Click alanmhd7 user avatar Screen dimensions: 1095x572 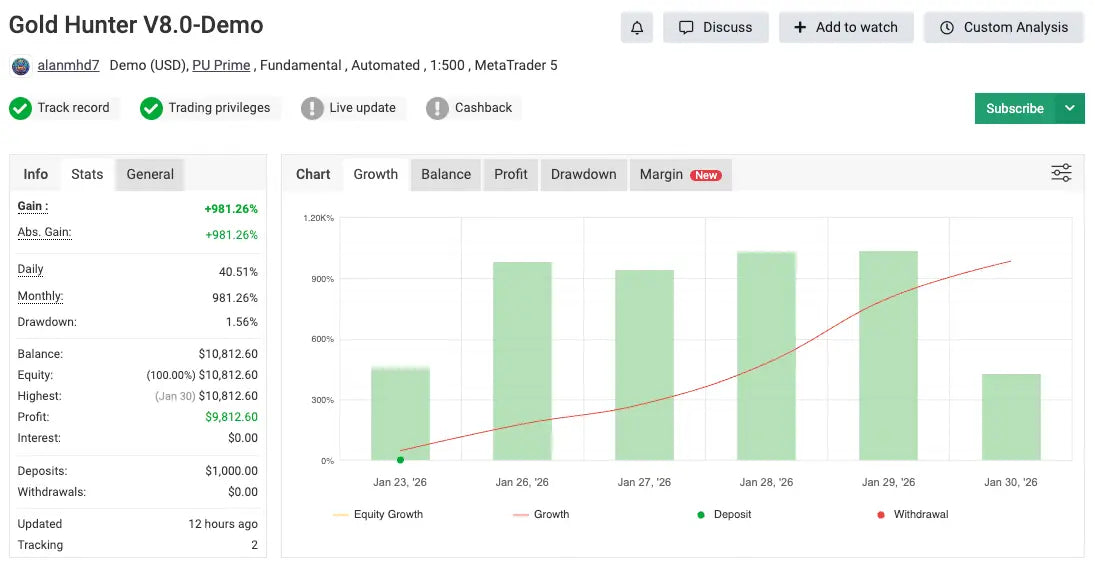(20, 66)
